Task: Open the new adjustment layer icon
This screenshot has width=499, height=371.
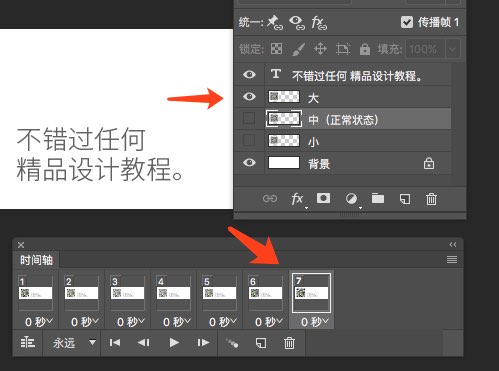Action: click(351, 199)
